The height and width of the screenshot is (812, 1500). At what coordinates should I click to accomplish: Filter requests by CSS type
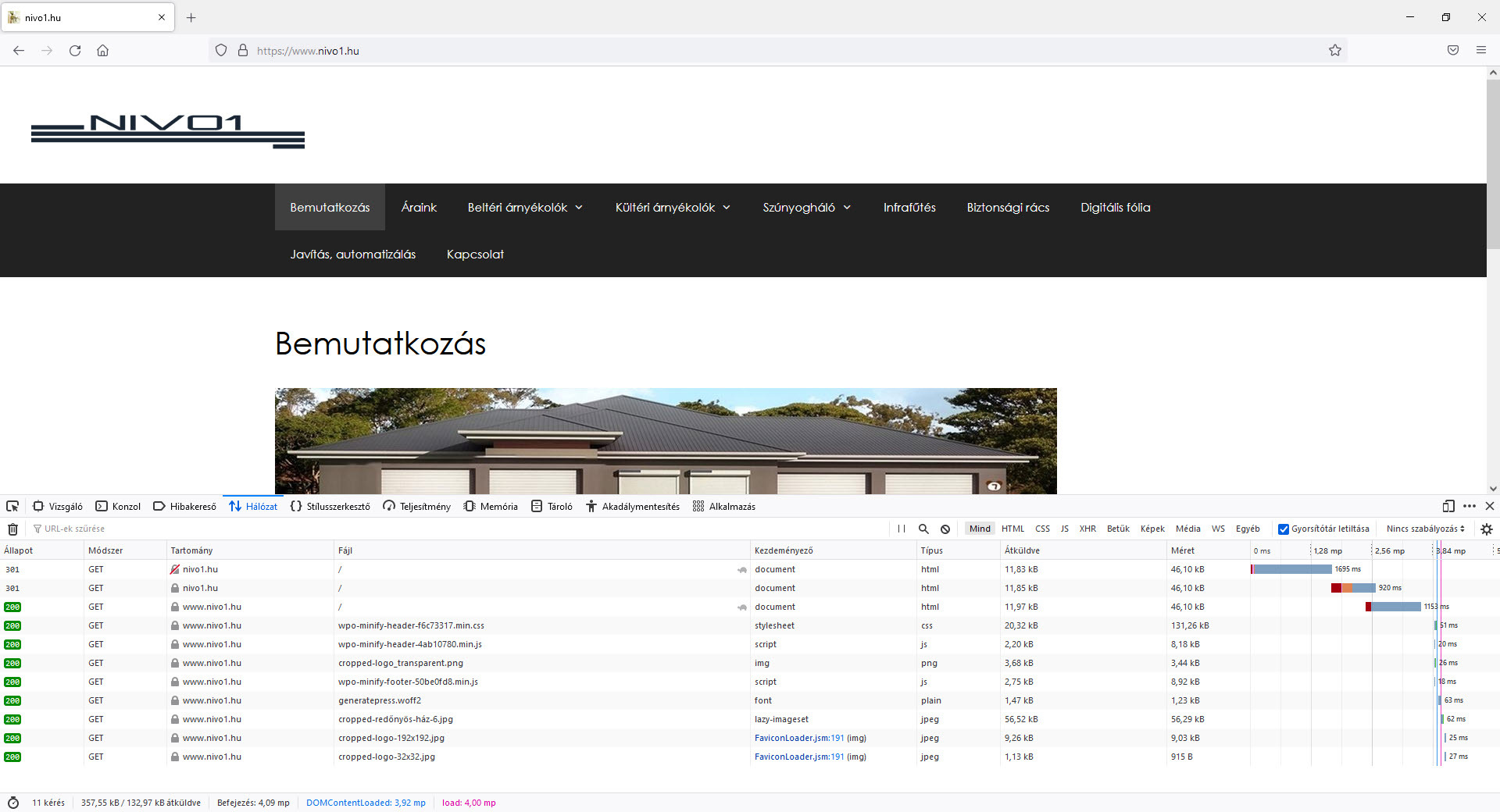(1042, 529)
